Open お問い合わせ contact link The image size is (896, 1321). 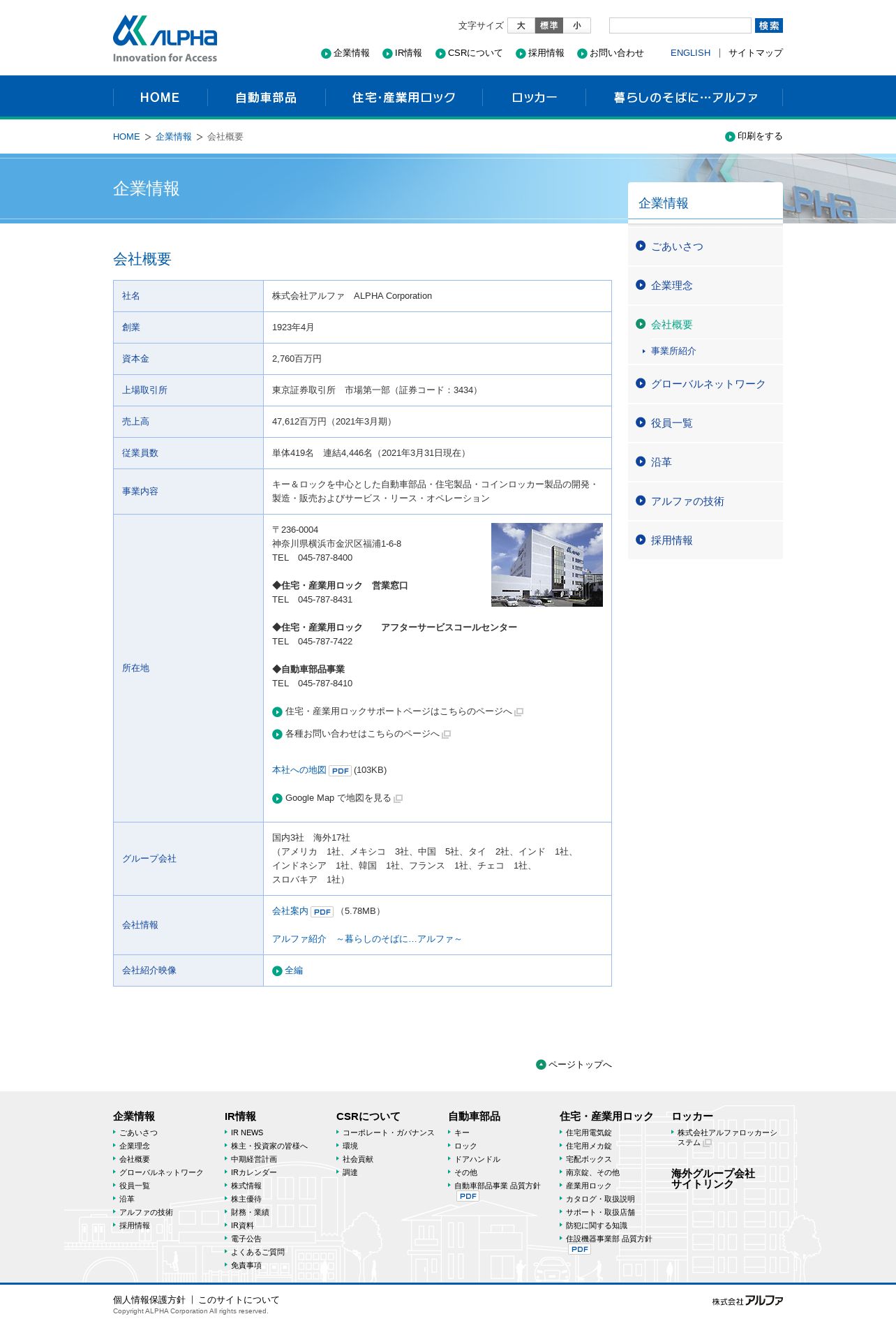[611, 53]
